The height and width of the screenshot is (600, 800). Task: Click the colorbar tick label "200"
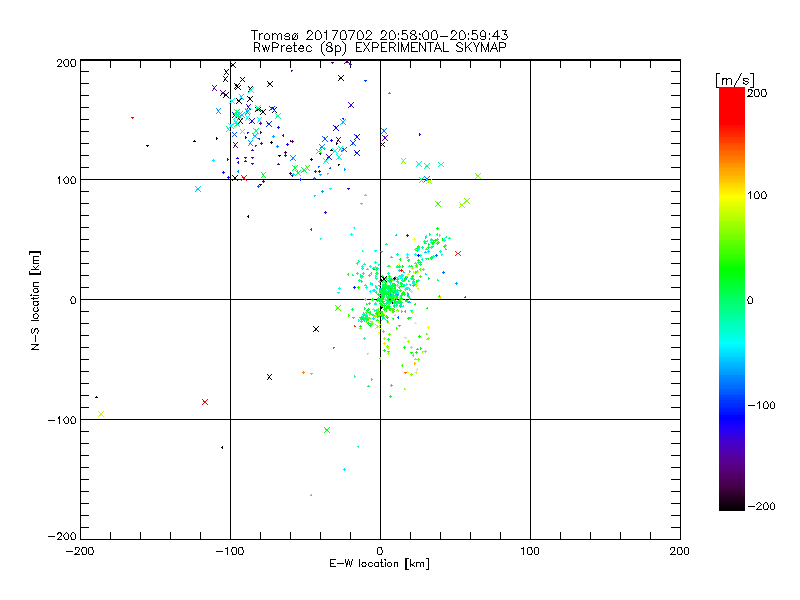click(757, 93)
